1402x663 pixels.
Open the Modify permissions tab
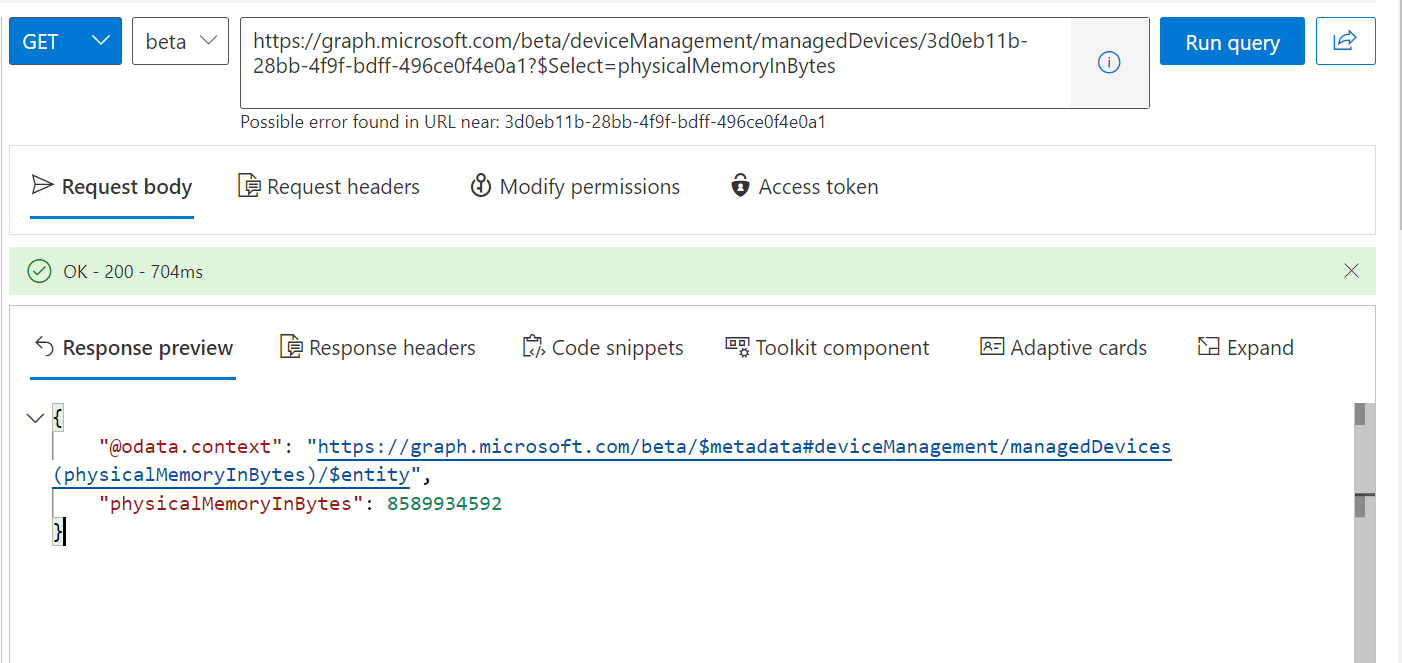tap(575, 187)
